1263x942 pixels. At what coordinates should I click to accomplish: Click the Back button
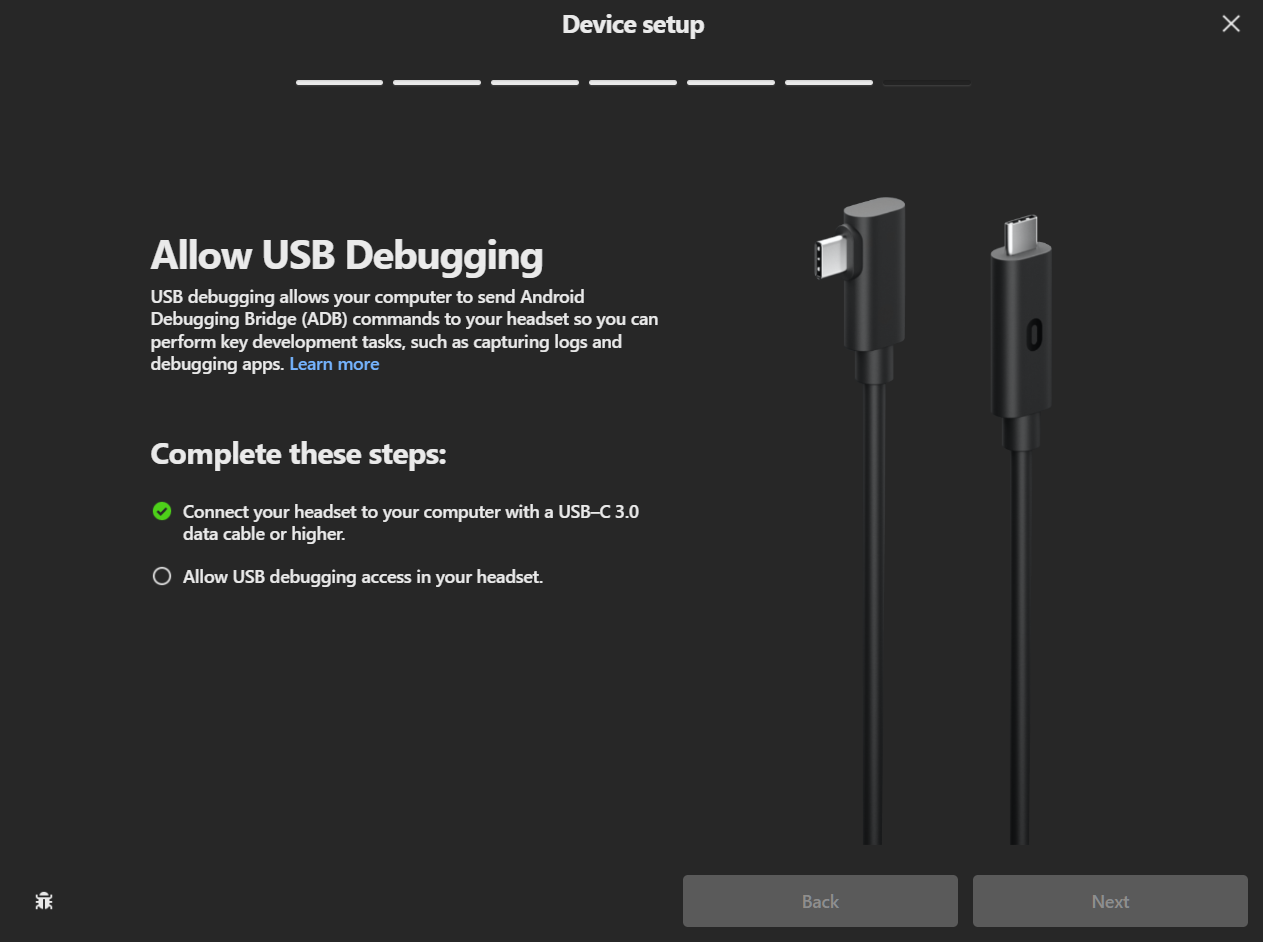(x=820, y=901)
